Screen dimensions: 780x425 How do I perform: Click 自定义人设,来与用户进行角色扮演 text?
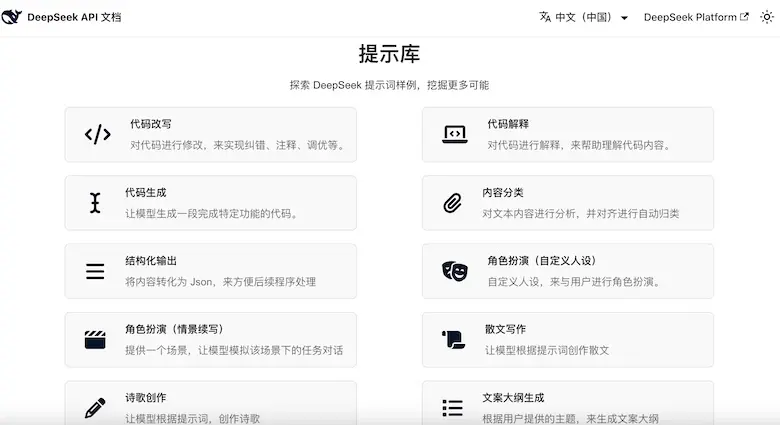click(574, 282)
